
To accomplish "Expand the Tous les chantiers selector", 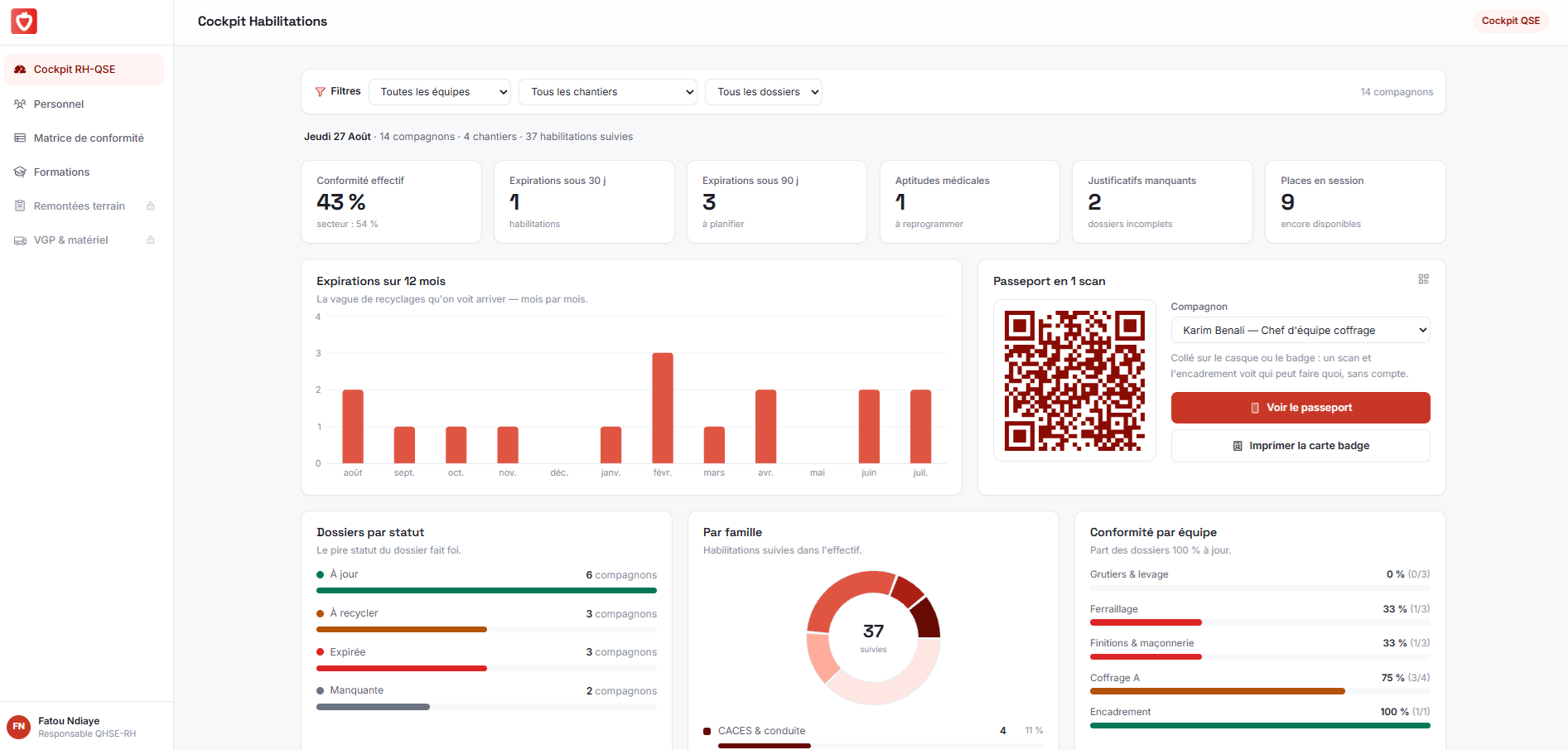I will click(x=608, y=92).
